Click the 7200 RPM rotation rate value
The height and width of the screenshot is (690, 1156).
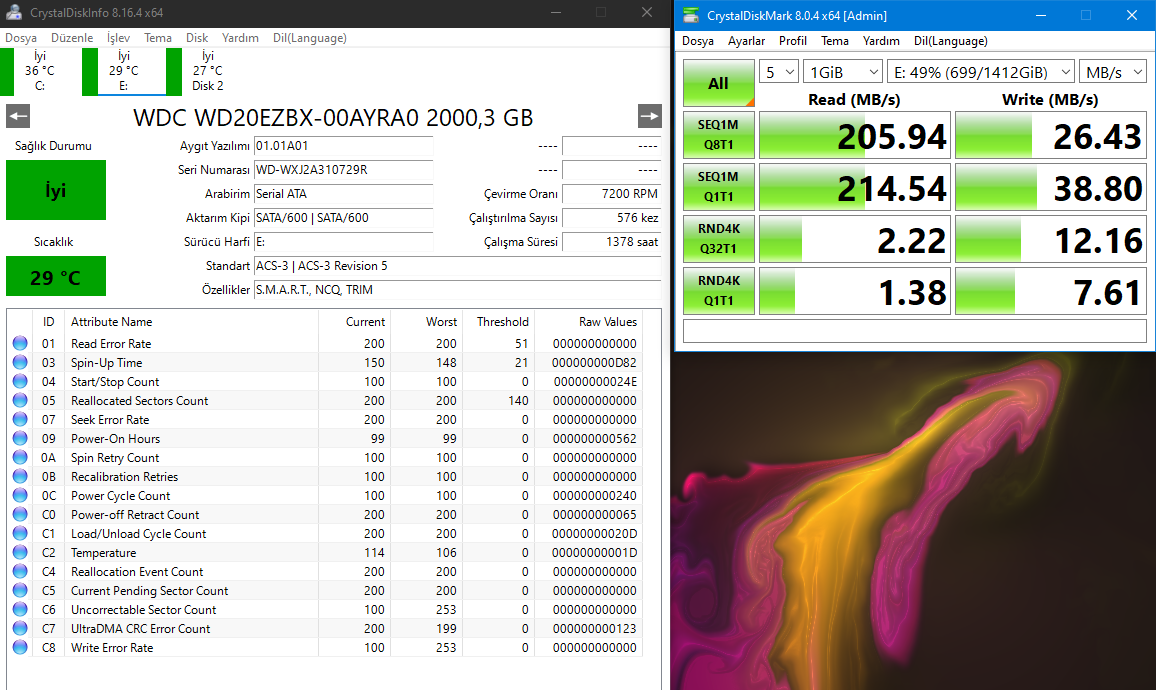[x=612, y=194]
